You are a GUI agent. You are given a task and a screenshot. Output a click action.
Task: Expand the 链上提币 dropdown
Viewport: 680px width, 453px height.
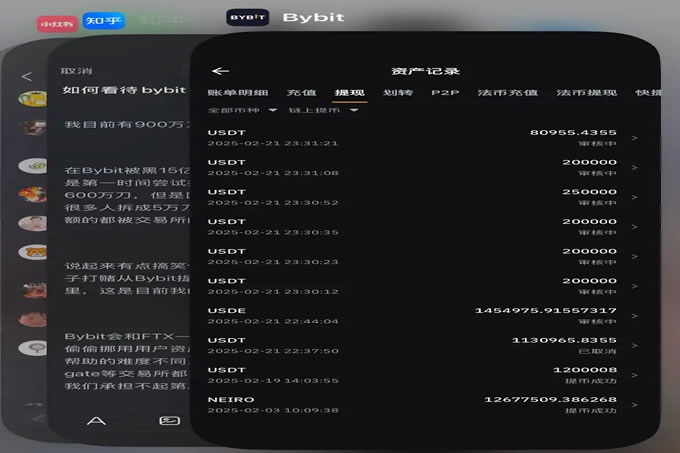coord(323,110)
